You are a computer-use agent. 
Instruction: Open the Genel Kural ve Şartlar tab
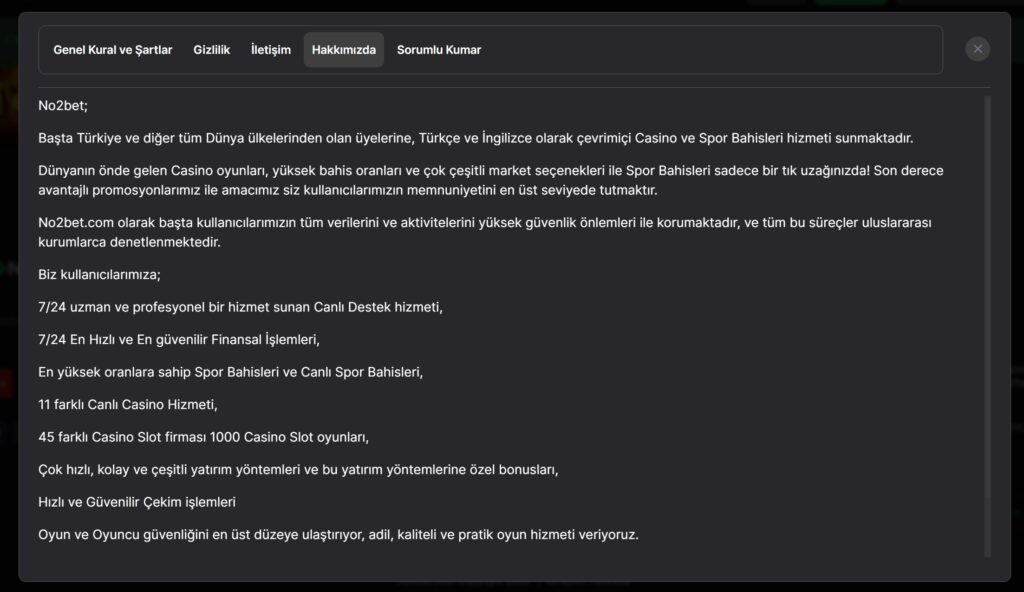click(x=112, y=50)
